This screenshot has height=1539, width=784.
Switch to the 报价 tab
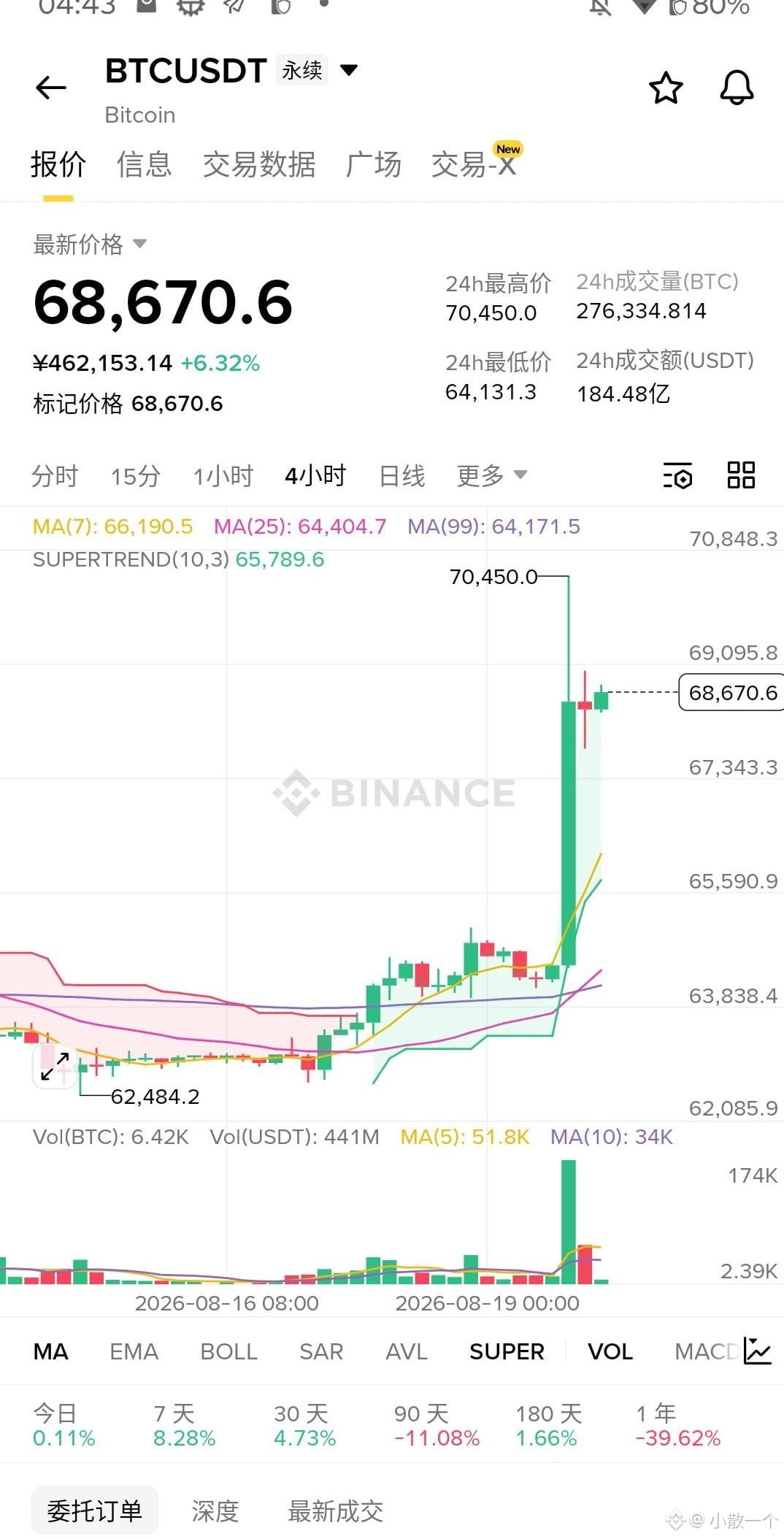pos(58,164)
